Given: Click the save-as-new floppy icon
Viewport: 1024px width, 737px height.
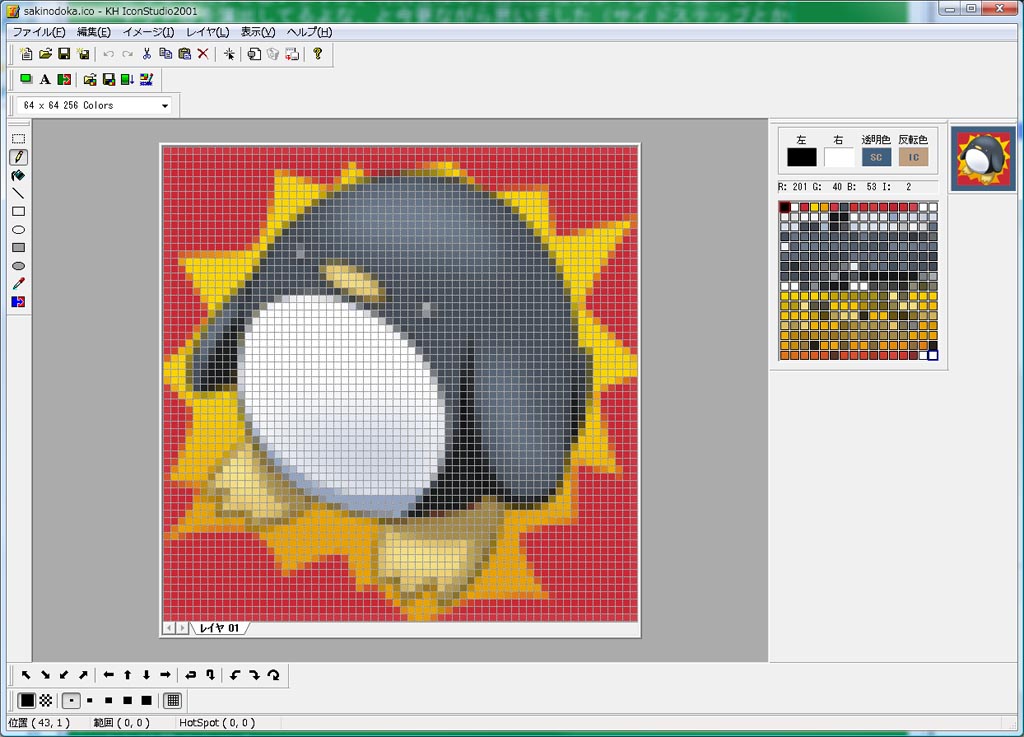Looking at the screenshot, I should tap(83, 54).
